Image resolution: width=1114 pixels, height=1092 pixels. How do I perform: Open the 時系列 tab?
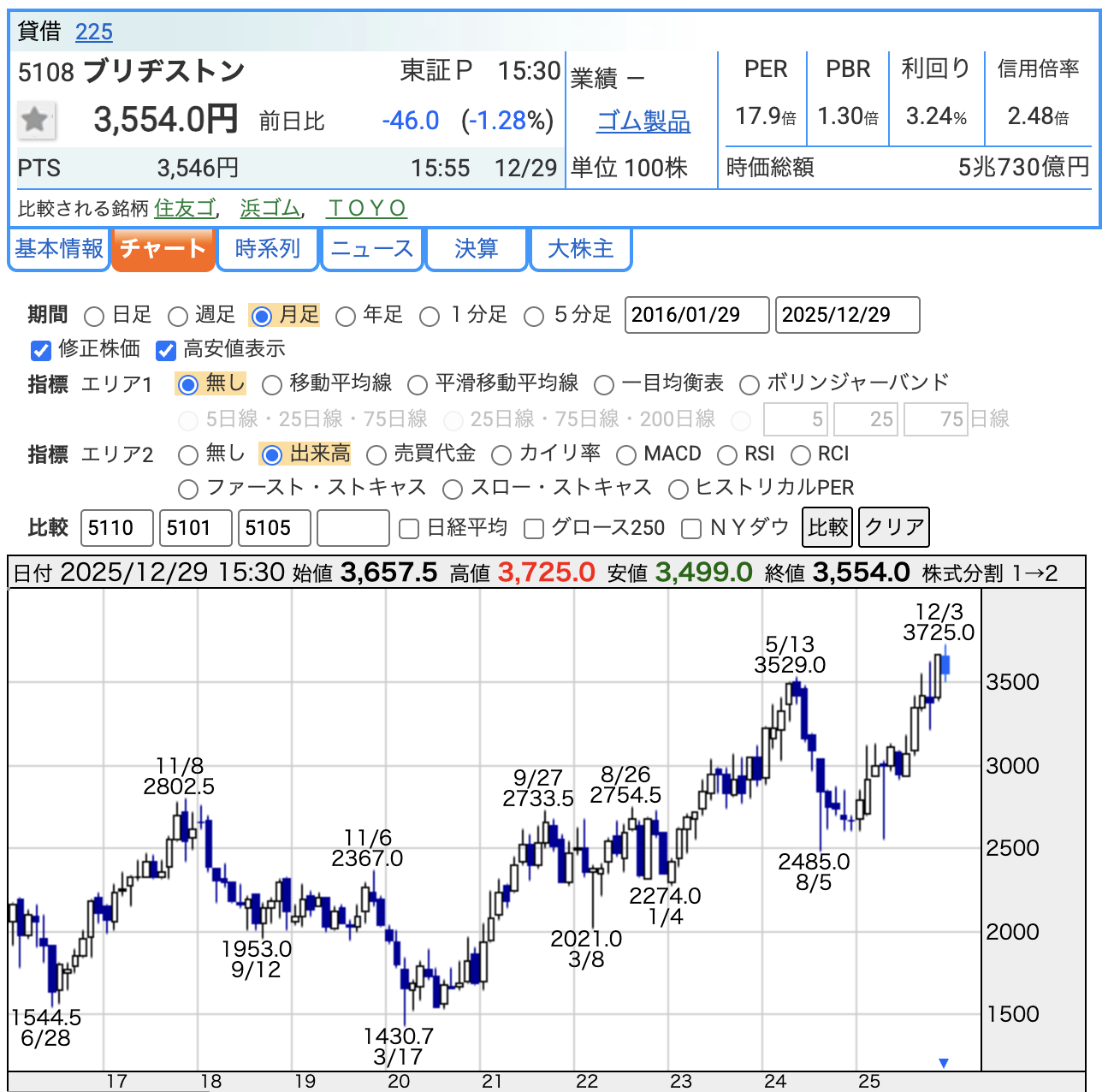pyautogui.click(x=268, y=249)
